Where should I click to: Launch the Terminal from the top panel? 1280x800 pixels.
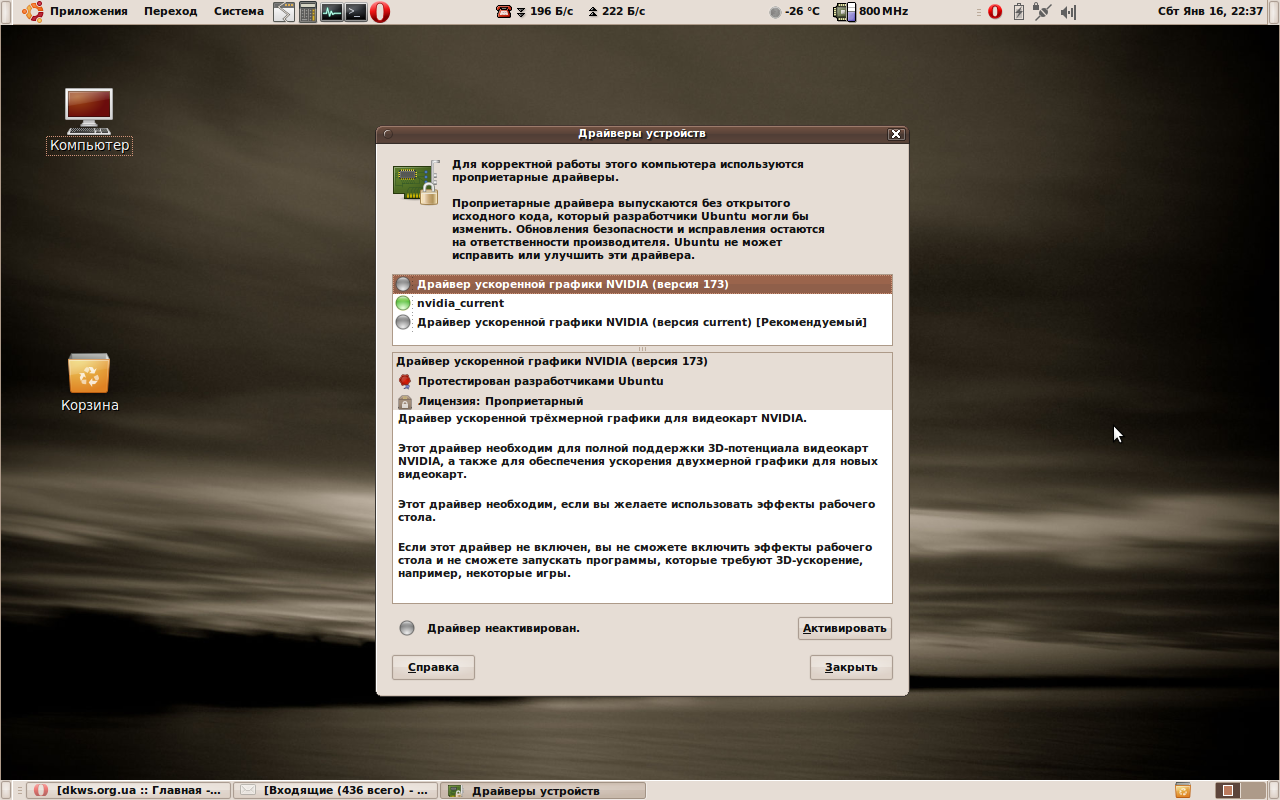[x=356, y=12]
